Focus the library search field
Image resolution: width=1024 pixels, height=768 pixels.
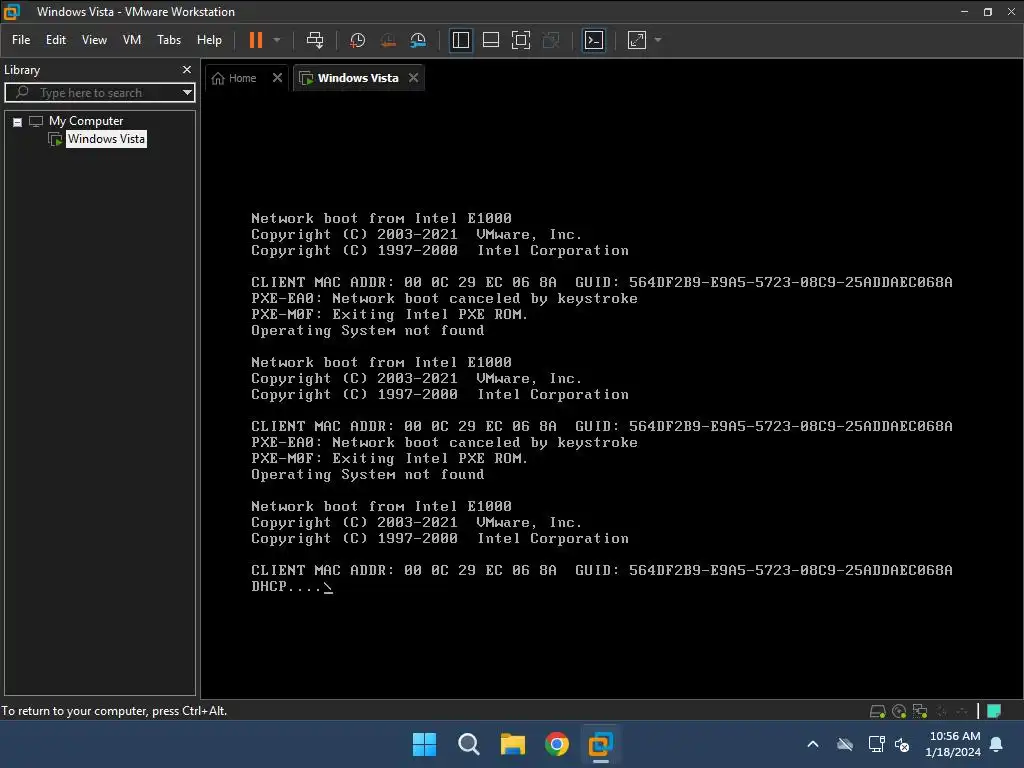pos(98,93)
